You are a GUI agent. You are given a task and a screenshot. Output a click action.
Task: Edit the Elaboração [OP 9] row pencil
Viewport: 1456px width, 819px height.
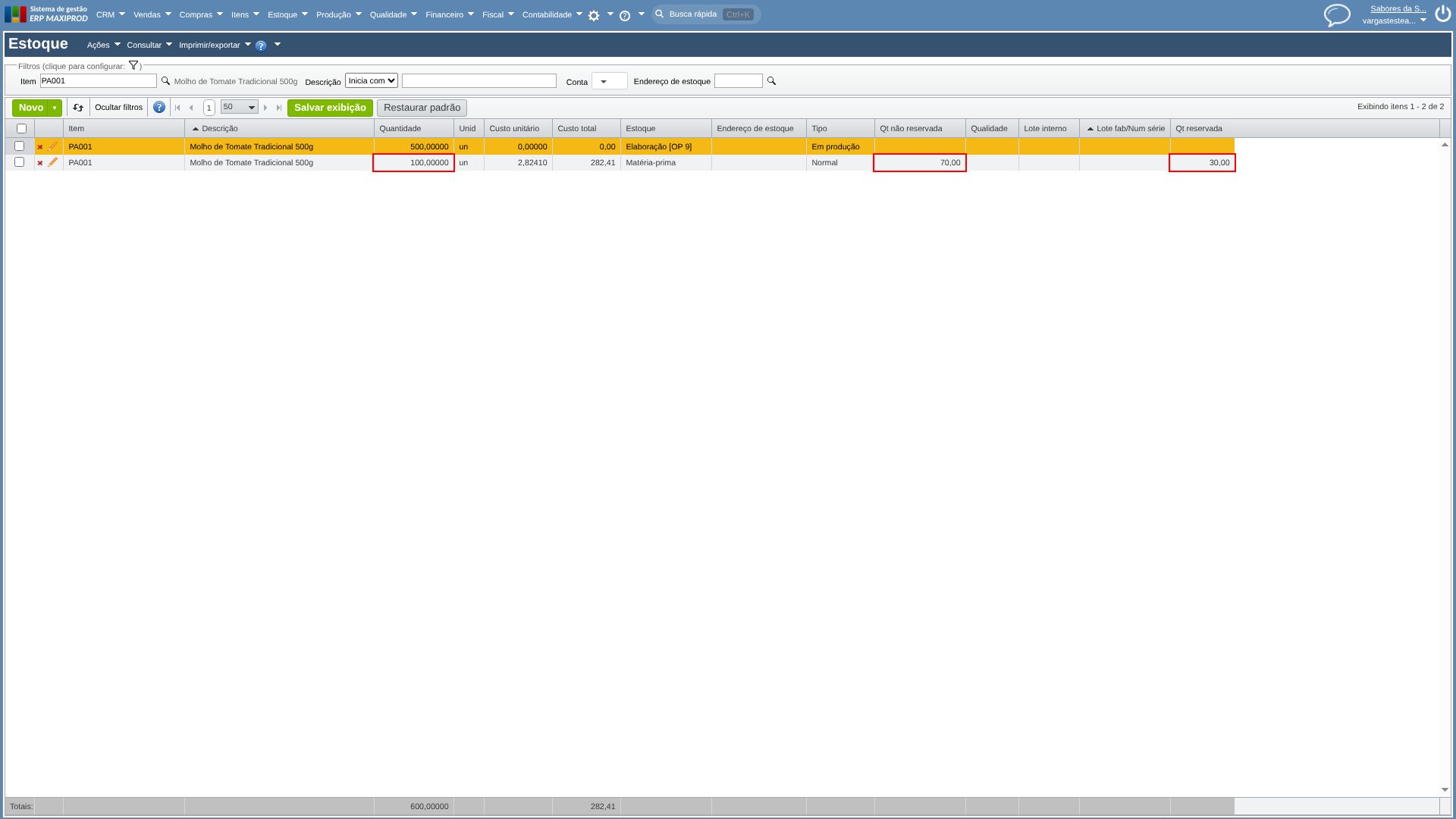pyautogui.click(x=53, y=146)
